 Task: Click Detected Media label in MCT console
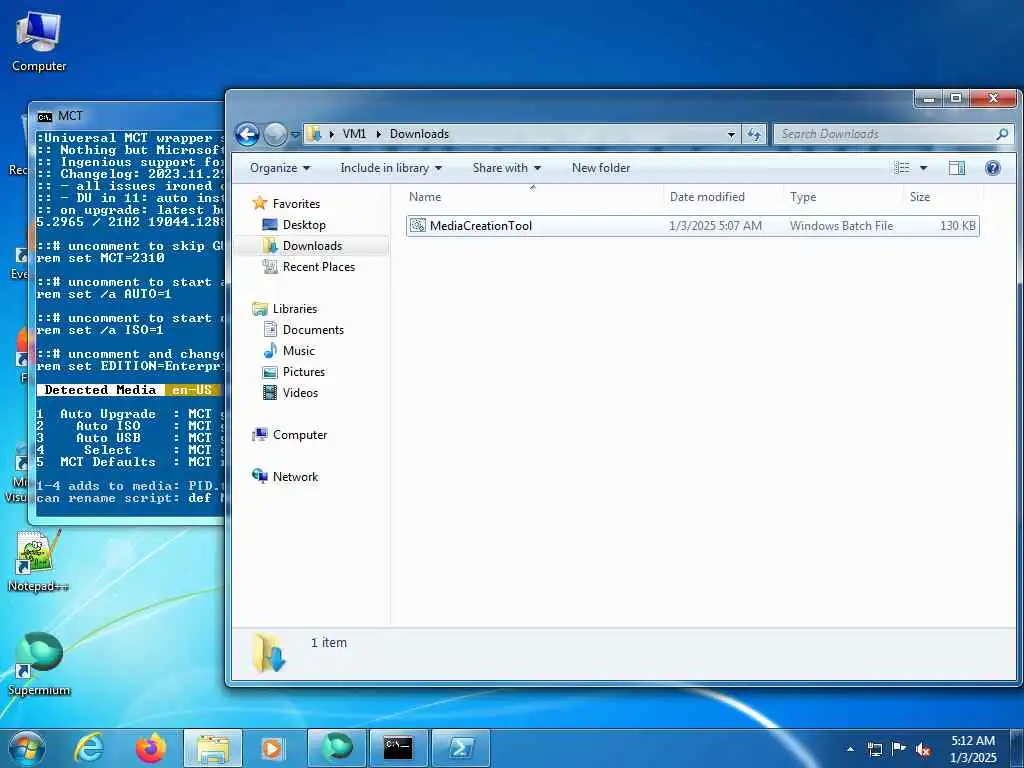[x=100, y=390]
